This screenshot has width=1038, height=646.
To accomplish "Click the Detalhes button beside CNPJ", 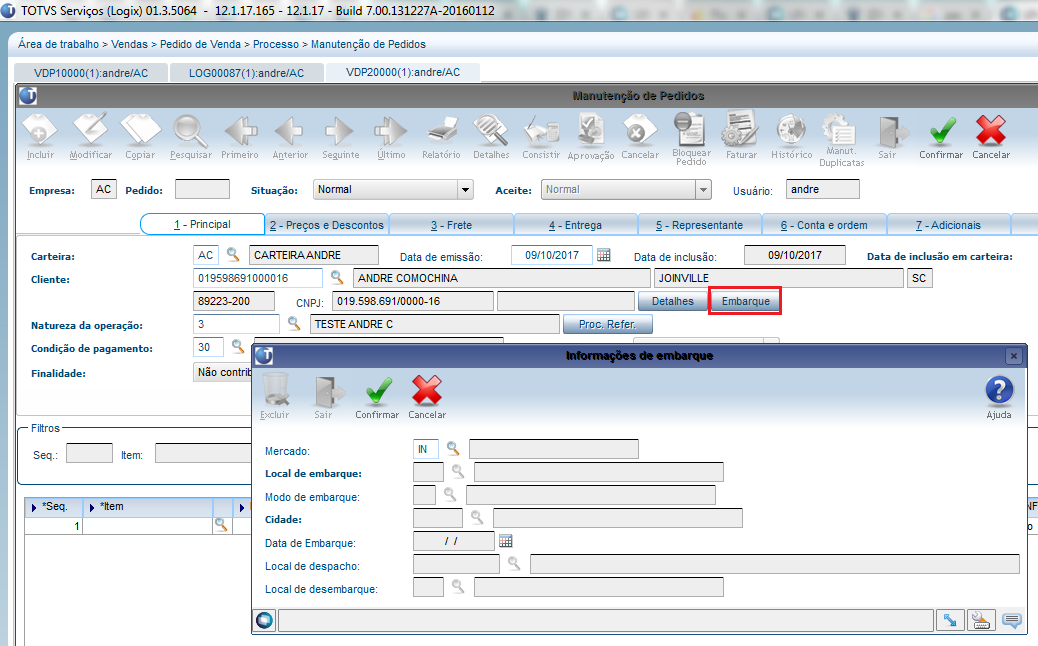I will [x=673, y=301].
